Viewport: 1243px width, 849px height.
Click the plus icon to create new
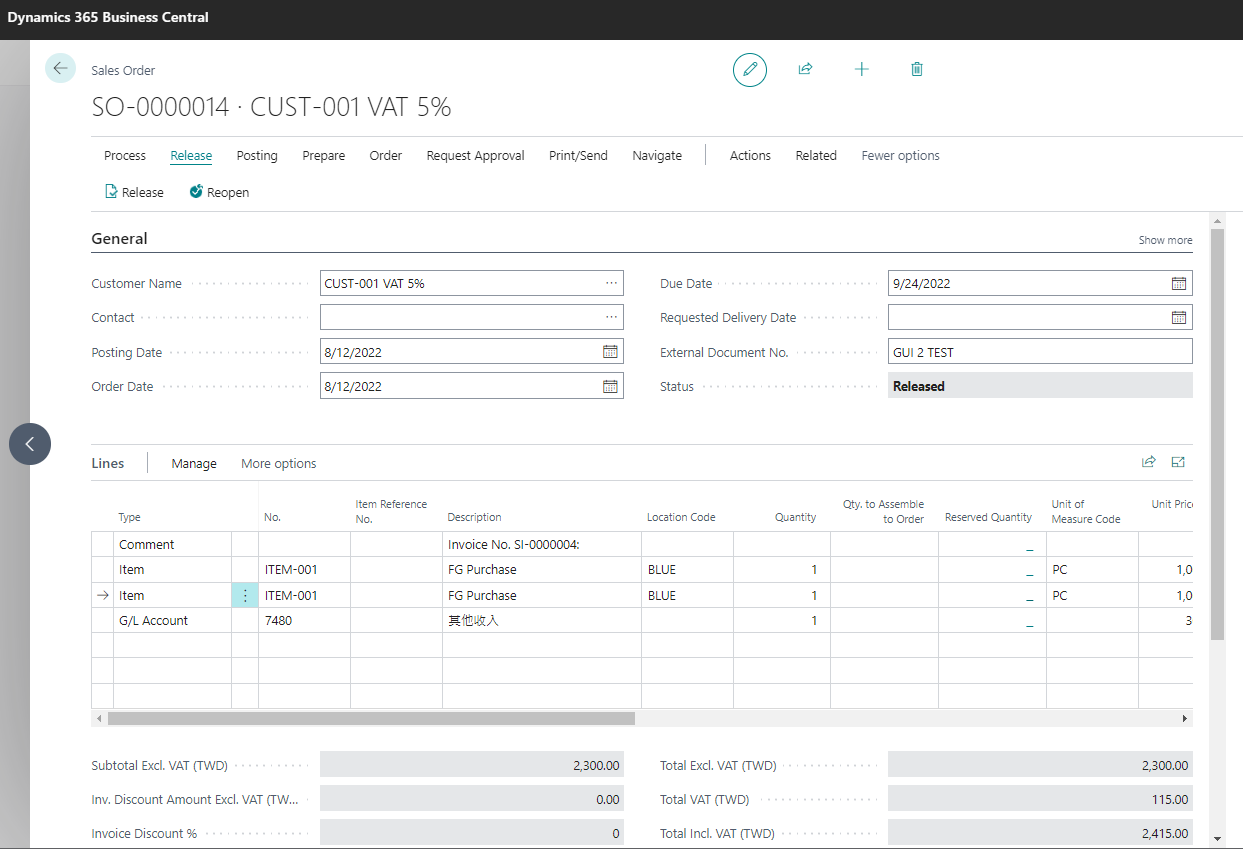[861, 69]
